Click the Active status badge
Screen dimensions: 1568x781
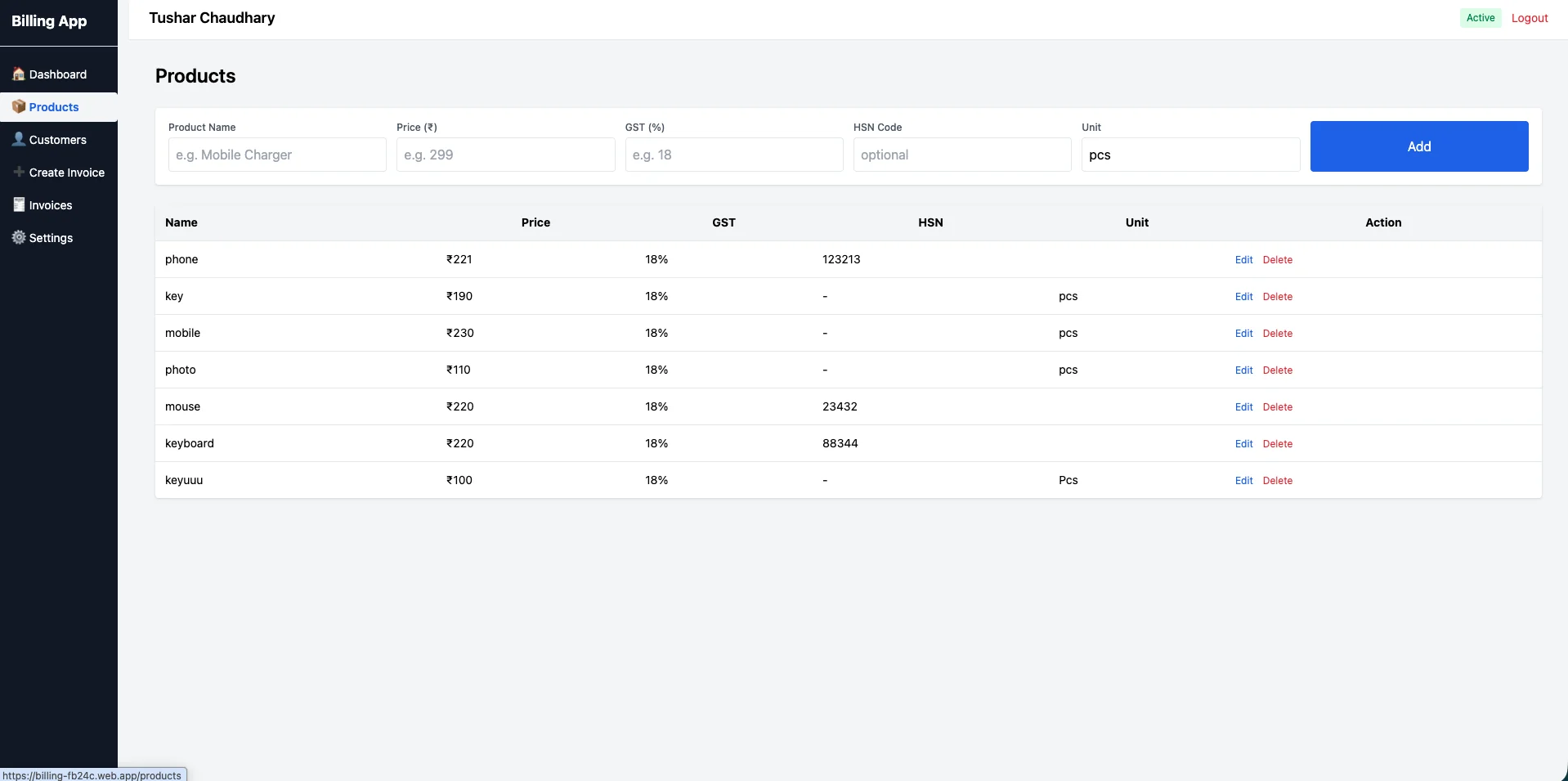tap(1480, 17)
